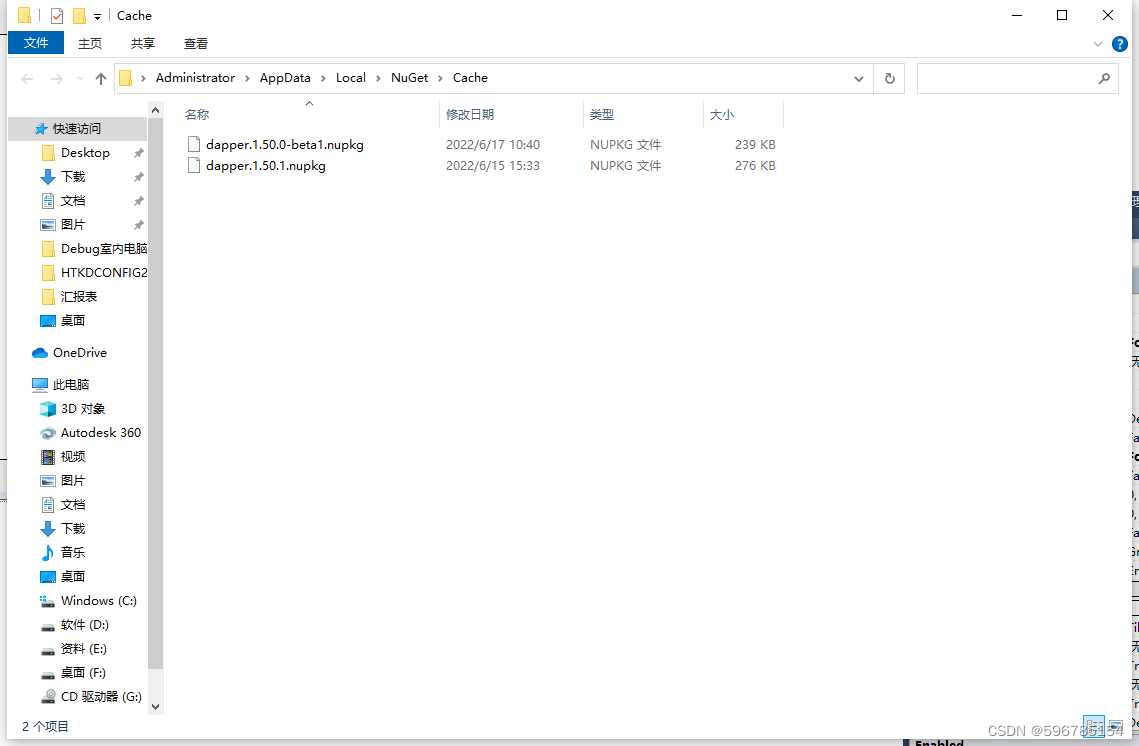Click the Properties checkmark toolbar icon
Screen dimensions: 1139x746
(x=57, y=15)
